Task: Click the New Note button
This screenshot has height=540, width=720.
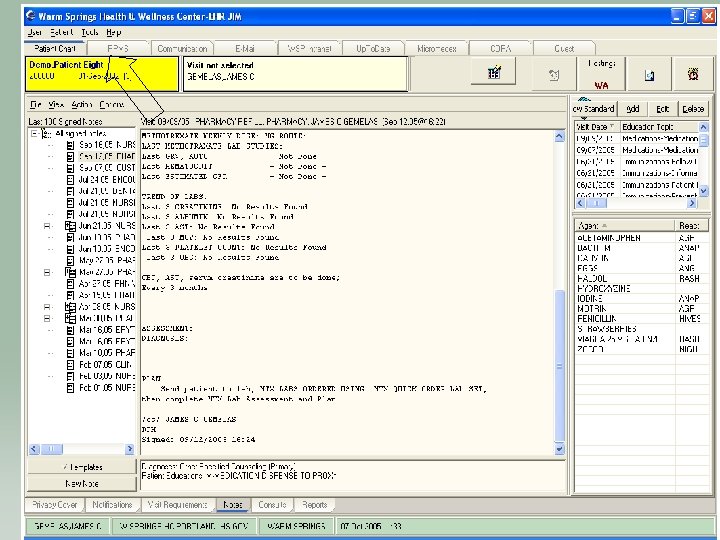Action: [81, 483]
